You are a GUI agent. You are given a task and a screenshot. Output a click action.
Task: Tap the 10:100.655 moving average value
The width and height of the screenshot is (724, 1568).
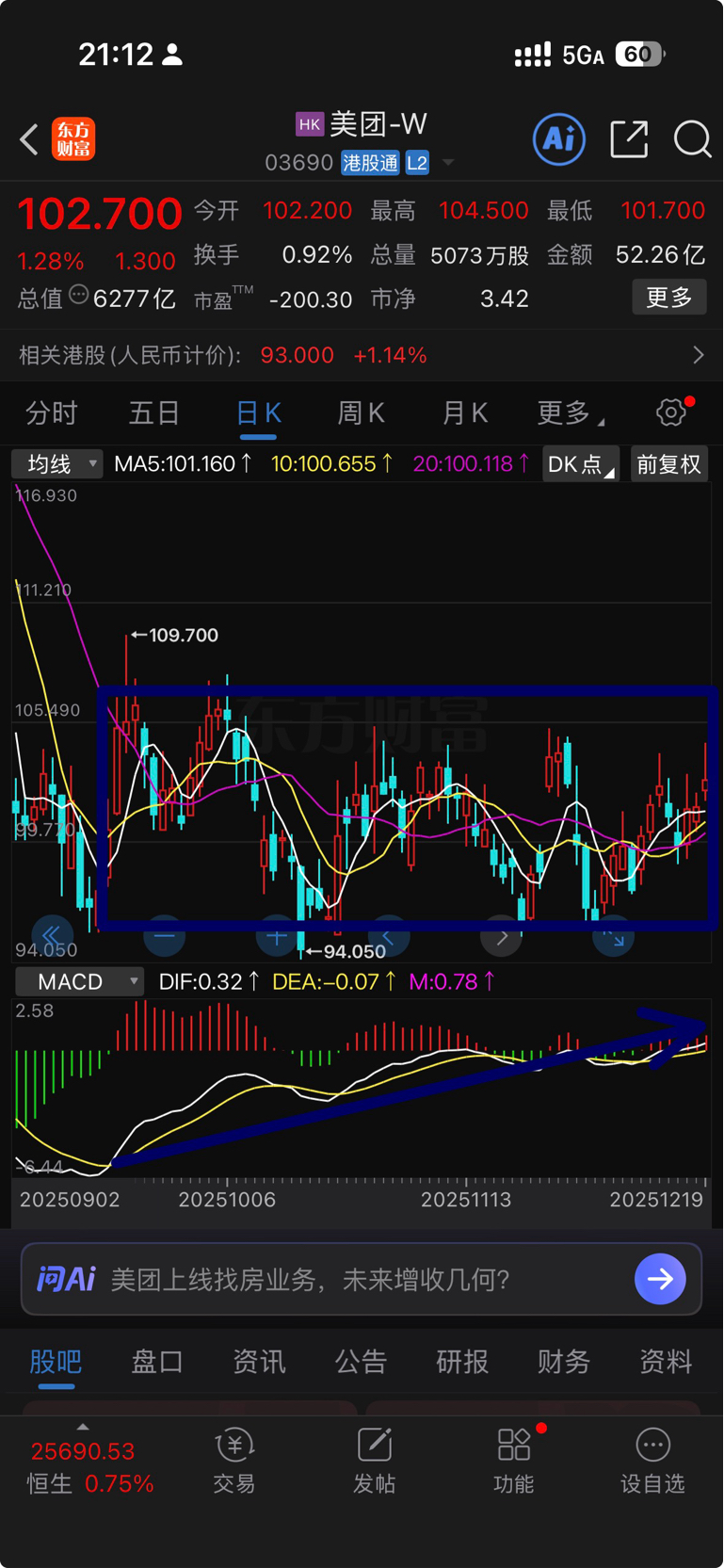[x=331, y=463]
